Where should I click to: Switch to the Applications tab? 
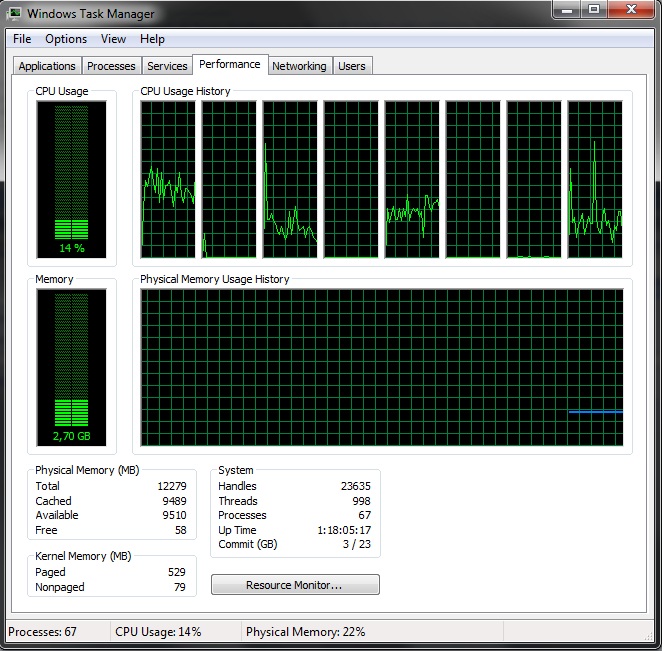pyautogui.click(x=47, y=66)
